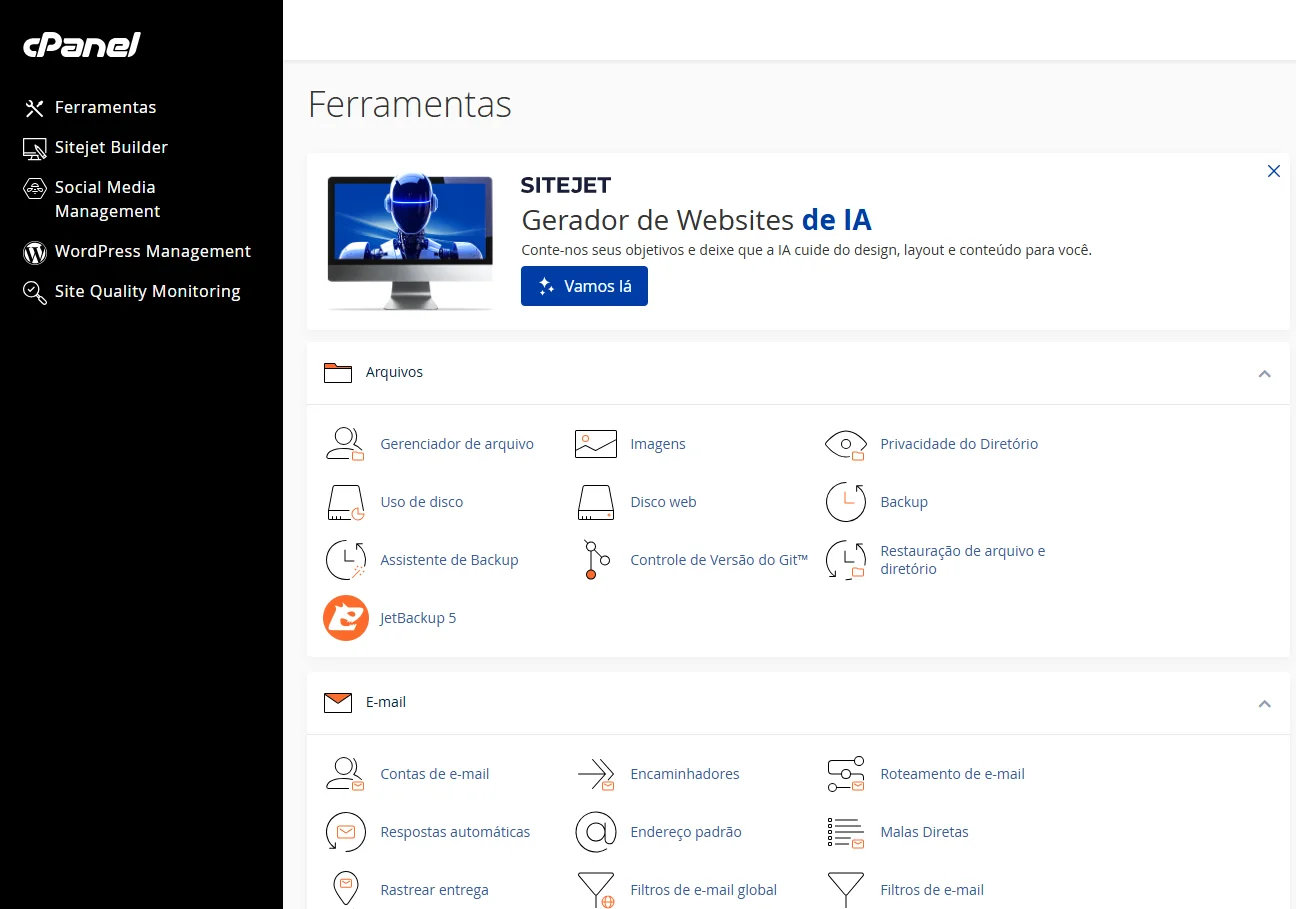Collapse the E-mail section
This screenshot has width=1296, height=909.
pos(1265,703)
